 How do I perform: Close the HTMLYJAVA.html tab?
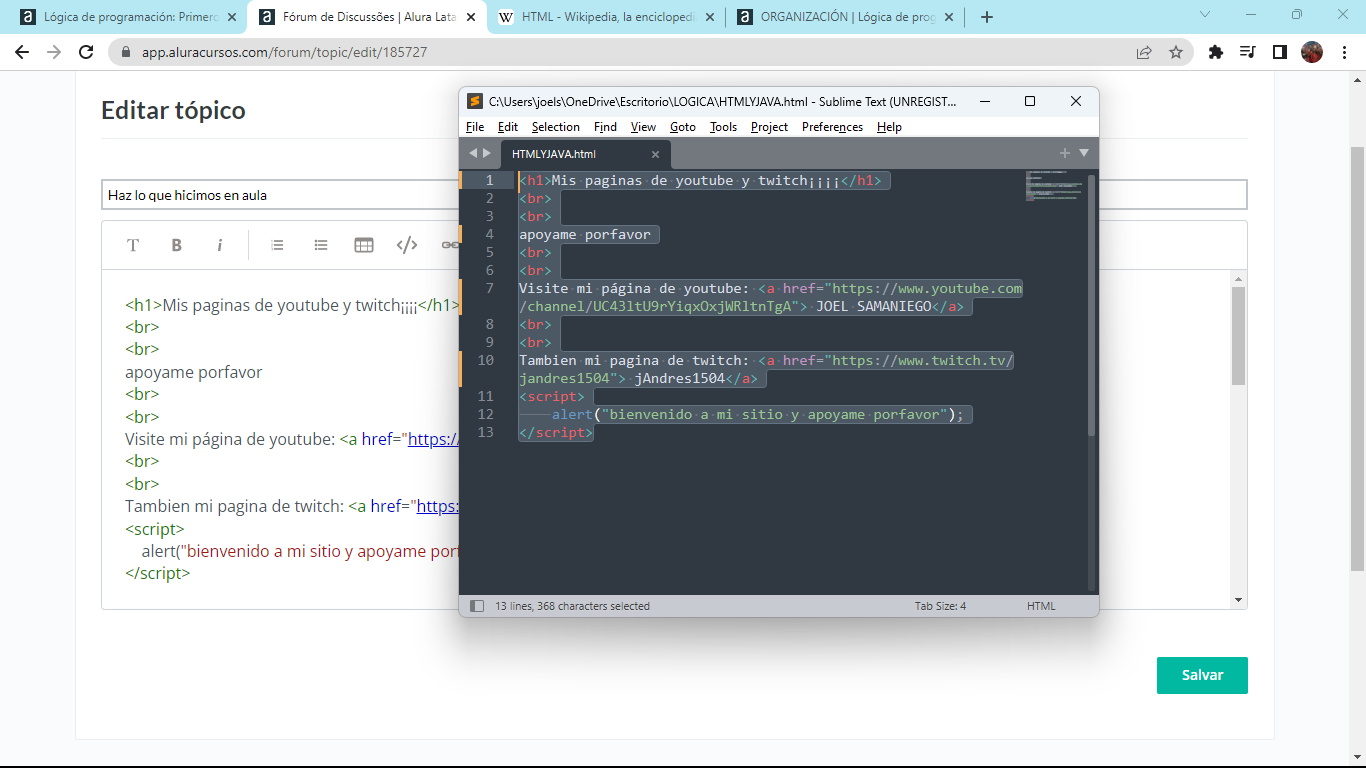(x=656, y=154)
